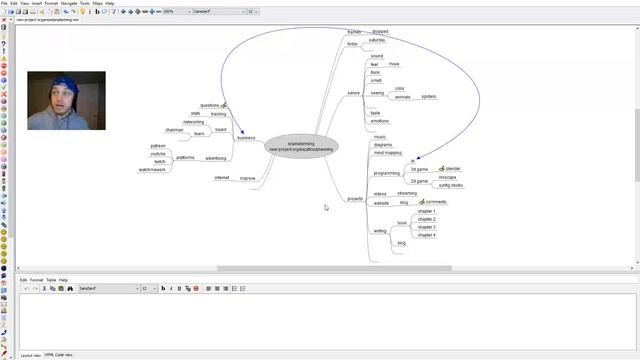Align note text left
The image size is (640, 360).
209,289
